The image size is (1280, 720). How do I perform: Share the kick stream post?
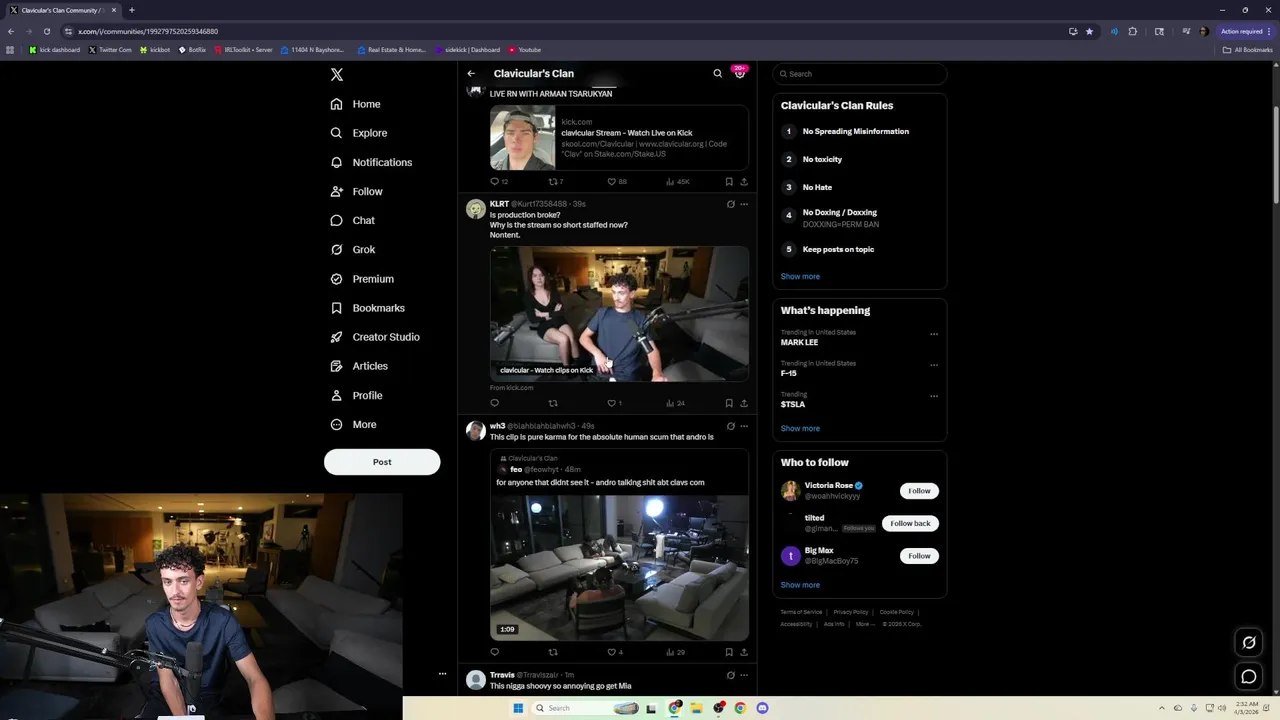[744, 182]
